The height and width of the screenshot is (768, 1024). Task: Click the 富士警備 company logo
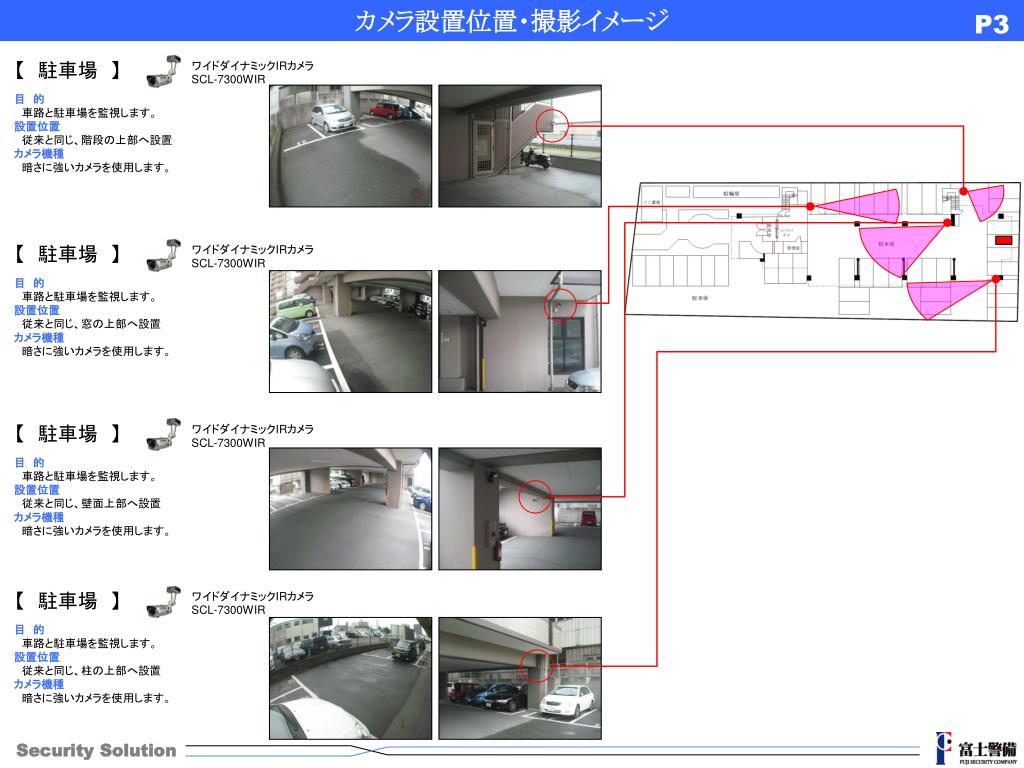tap(976, 748)
